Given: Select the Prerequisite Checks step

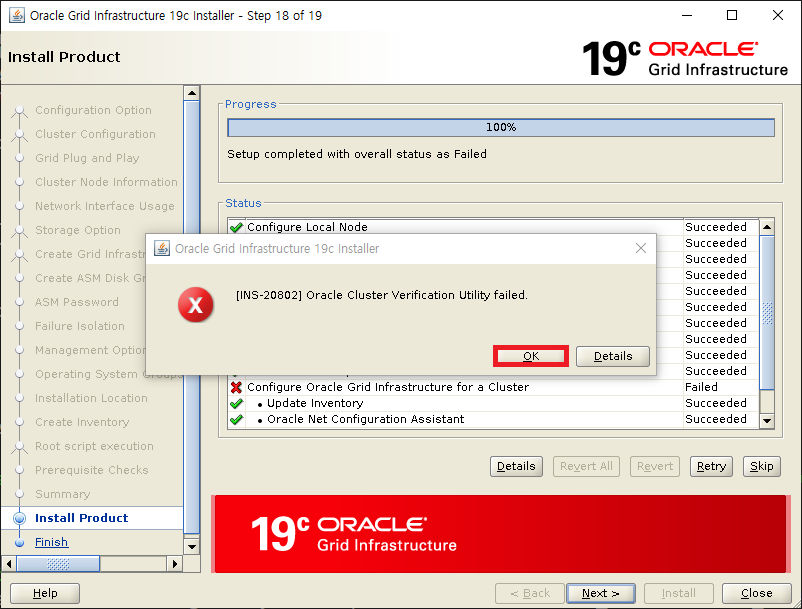Looking at the screenshot, I should click(x=92, y=470).
